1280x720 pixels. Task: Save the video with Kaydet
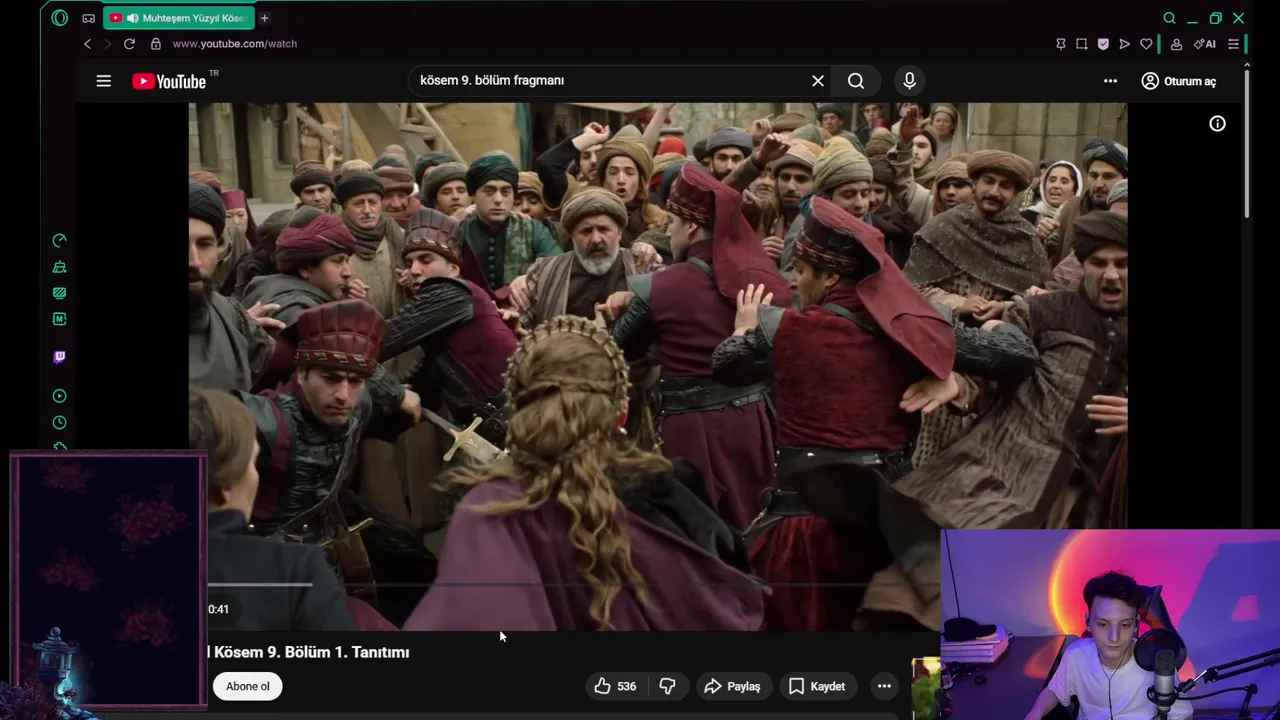click(817, 686)
